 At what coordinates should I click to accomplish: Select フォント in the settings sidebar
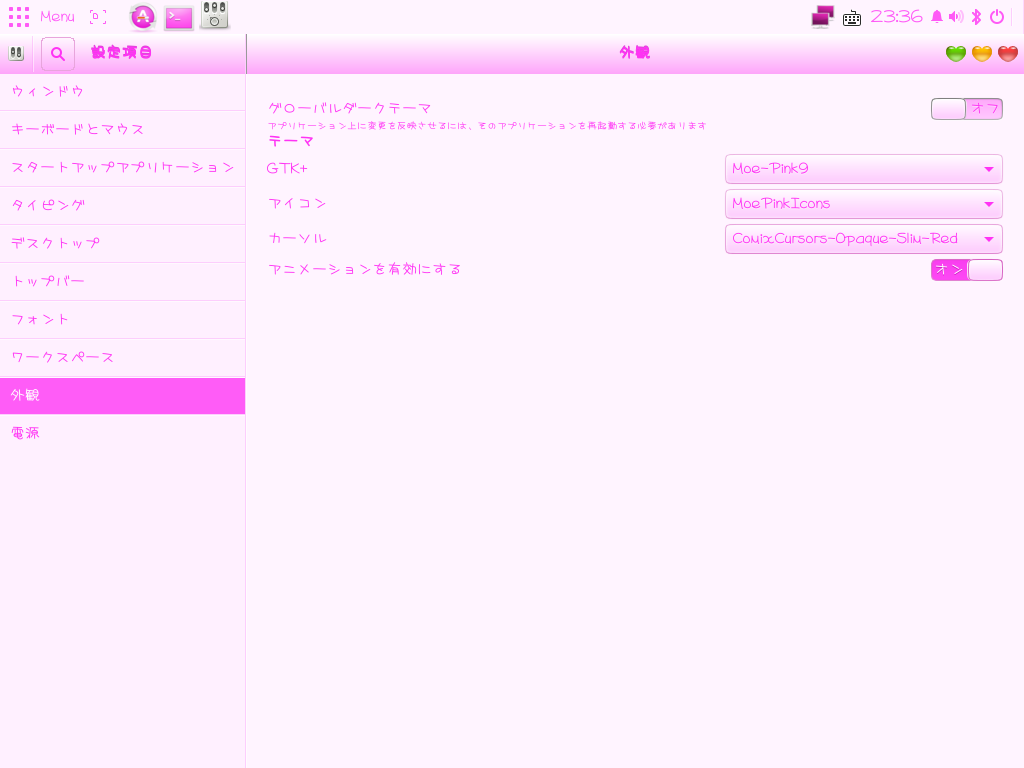click(x=122, y=319)
